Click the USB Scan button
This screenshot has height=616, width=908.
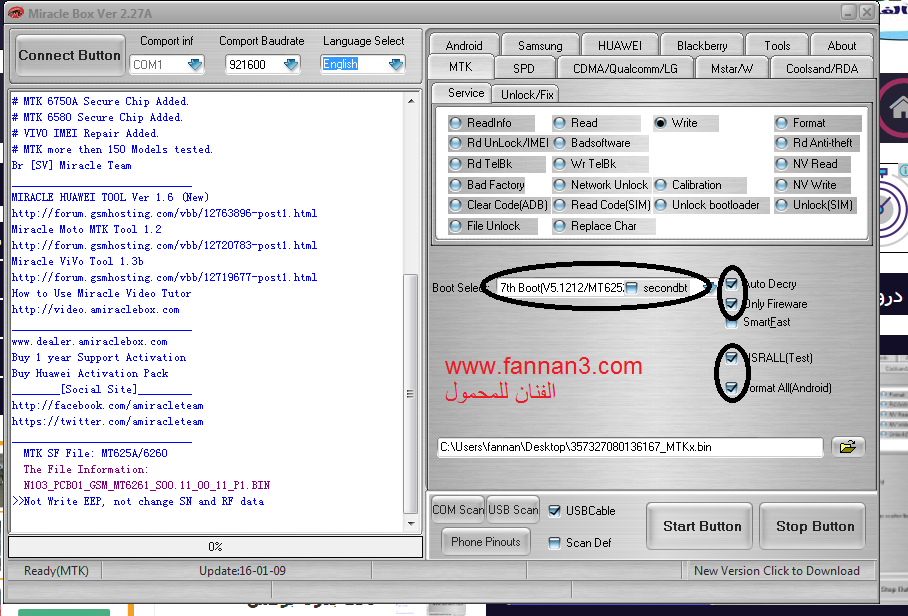click(x=513, y=509)
